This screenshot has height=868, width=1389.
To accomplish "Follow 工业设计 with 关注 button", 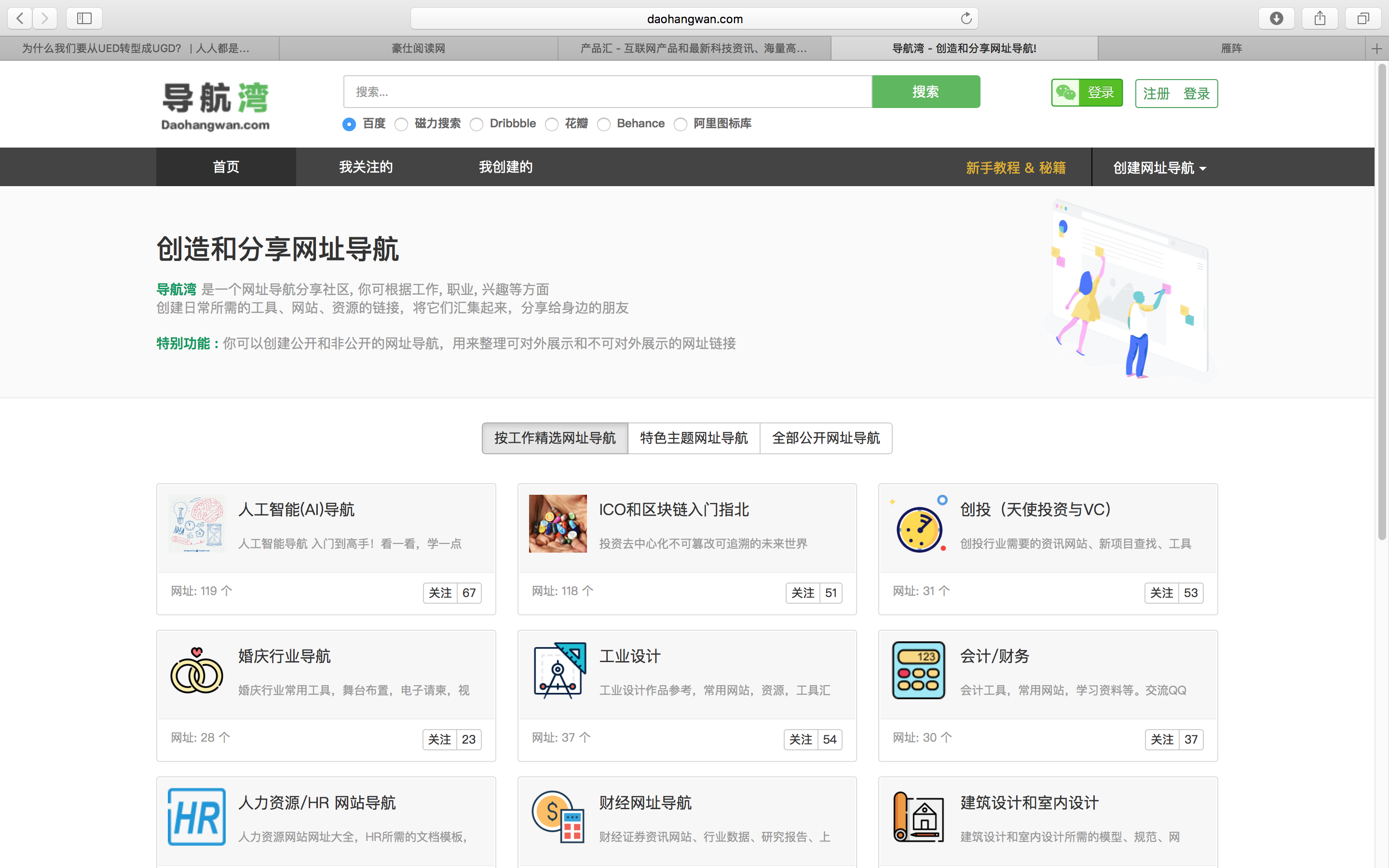I will (801, 739).
